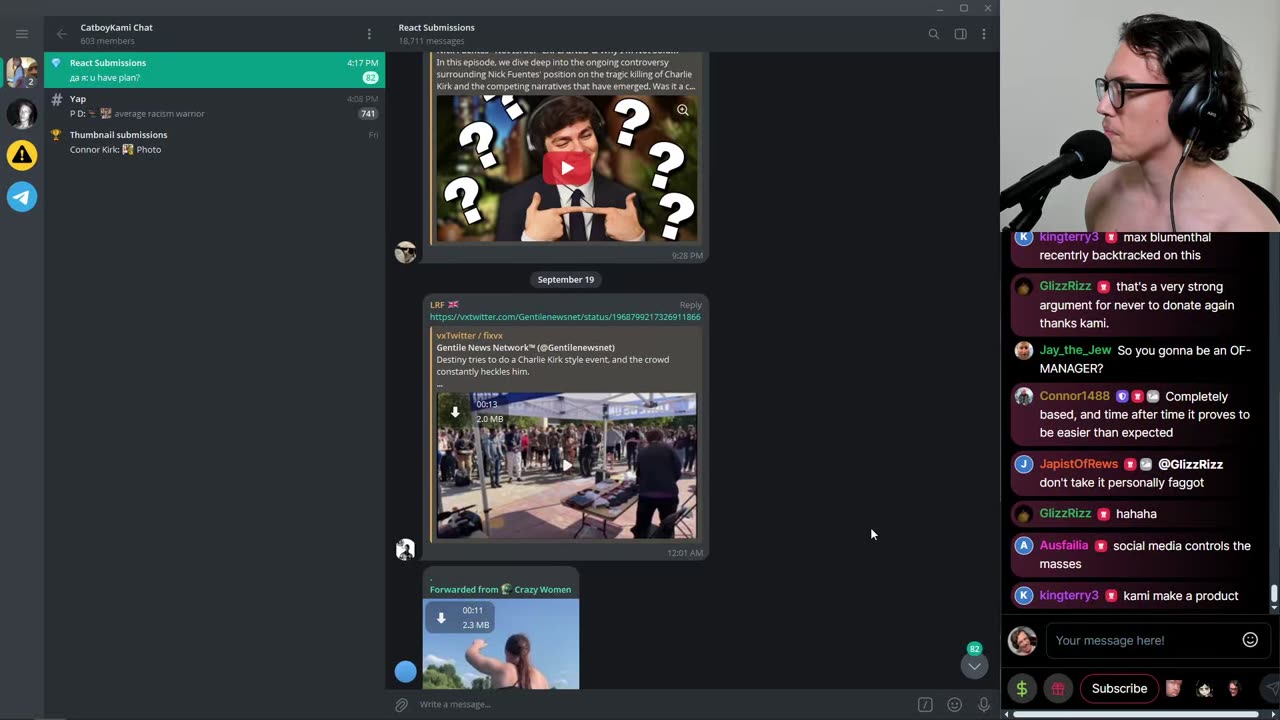This screenshot has height=720, width=1280.
Task: Open the attach file paperclip icon
Action: pyautogui.click(x=401, y=705)
